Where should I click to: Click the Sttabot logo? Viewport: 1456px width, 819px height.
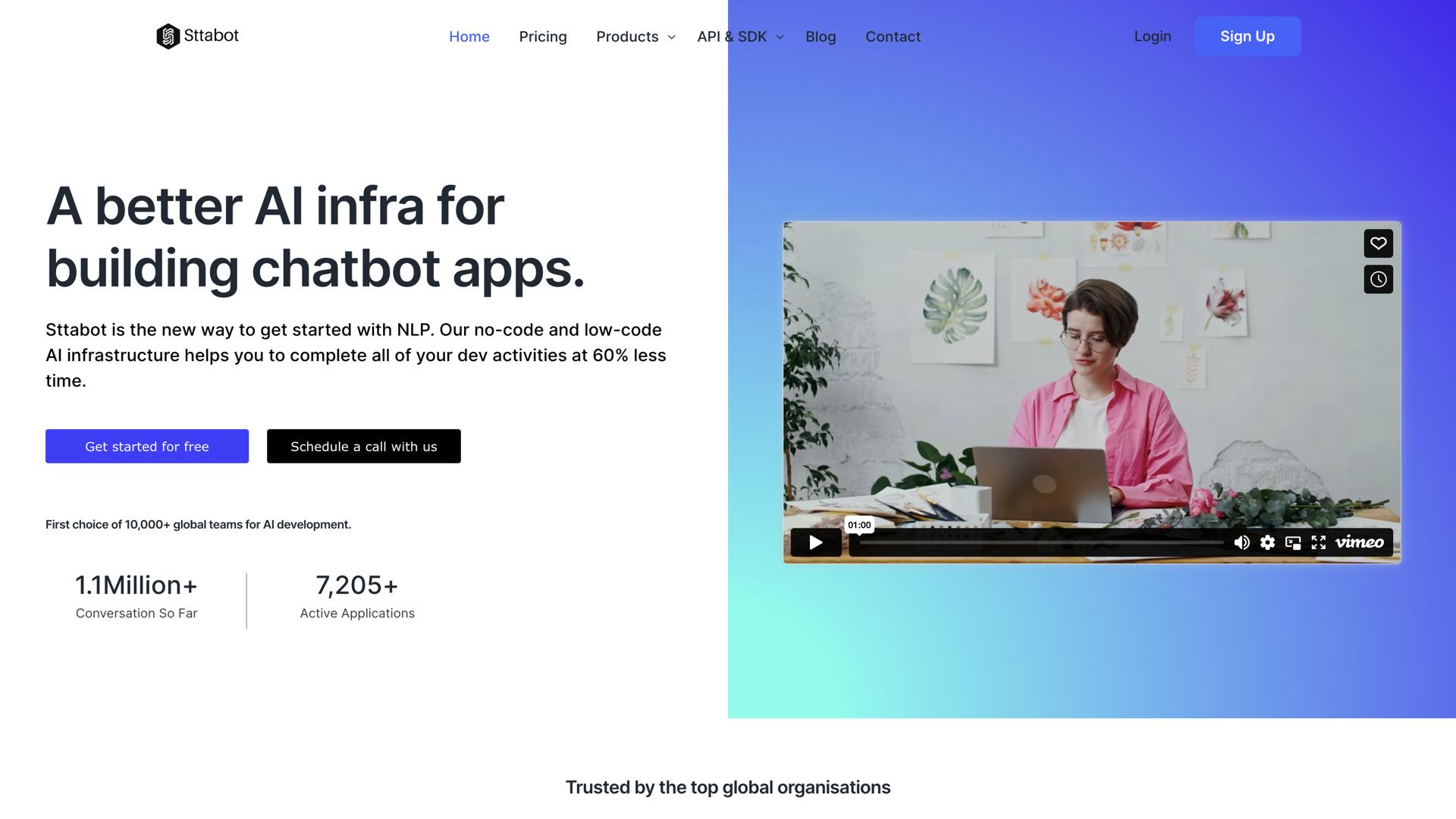197,36
